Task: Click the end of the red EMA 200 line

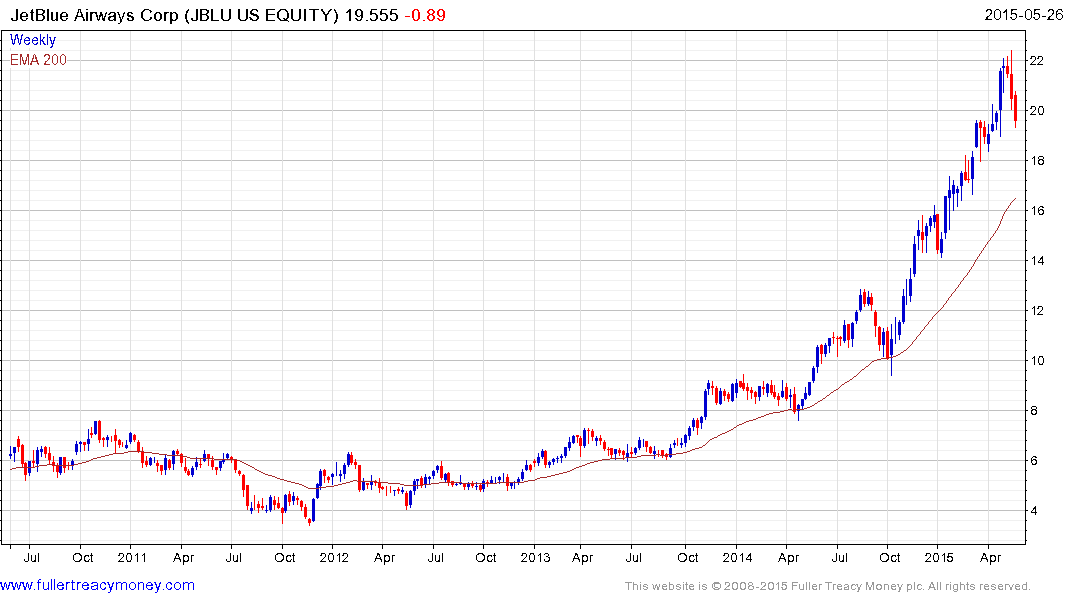Action: (1015, 199)
